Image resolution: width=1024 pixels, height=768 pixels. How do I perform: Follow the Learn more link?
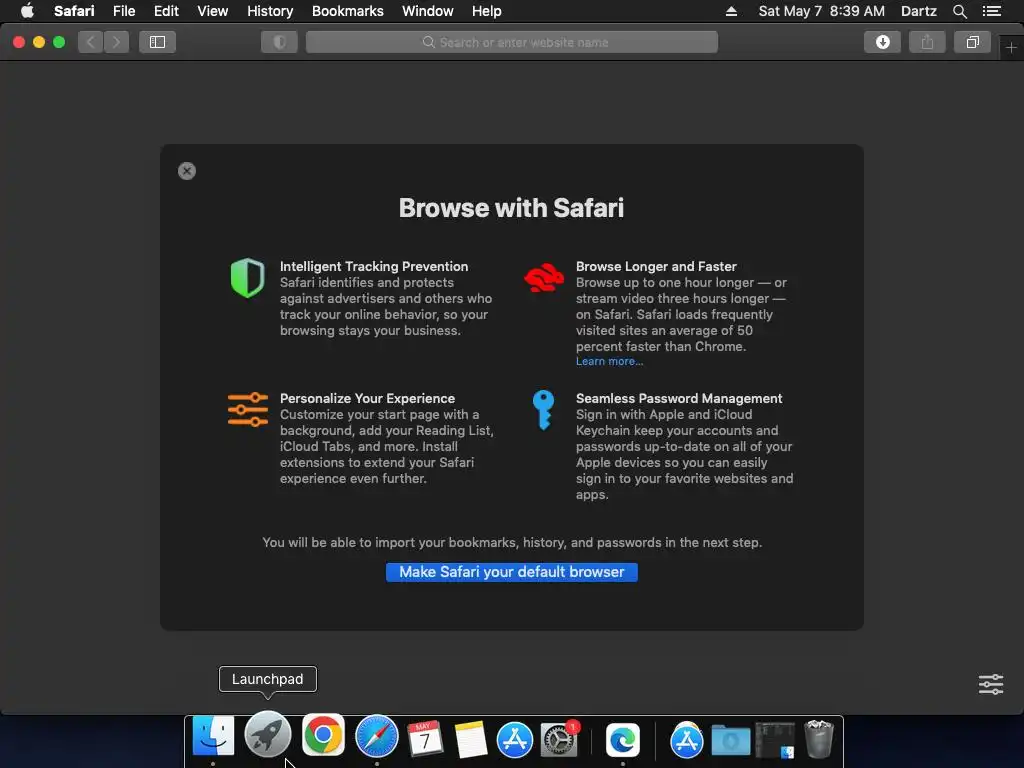[609, 361]
